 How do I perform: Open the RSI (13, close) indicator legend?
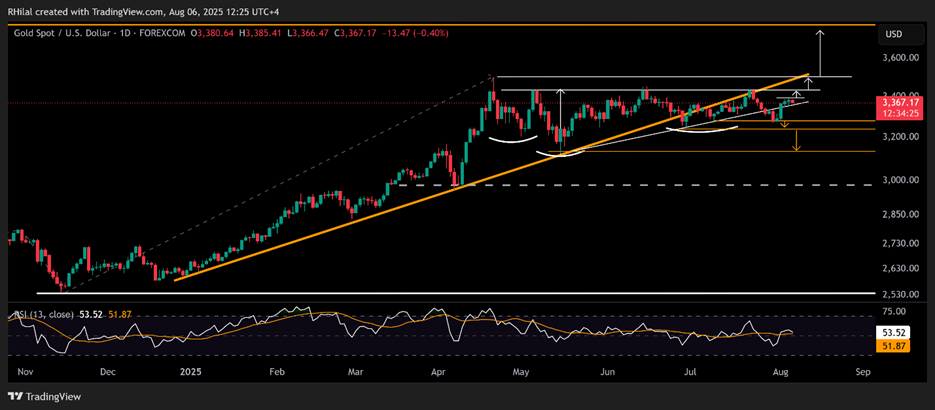pyautogui.click(x=40, y=315)
